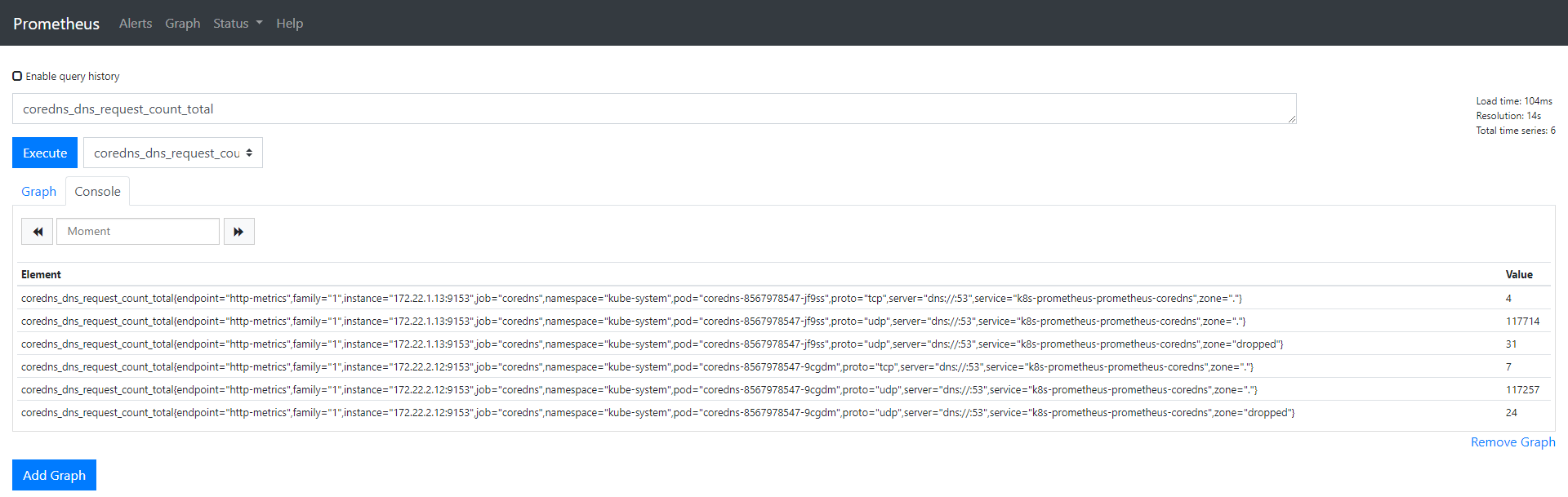Click the fast-forward time icon

click(238, 232)
